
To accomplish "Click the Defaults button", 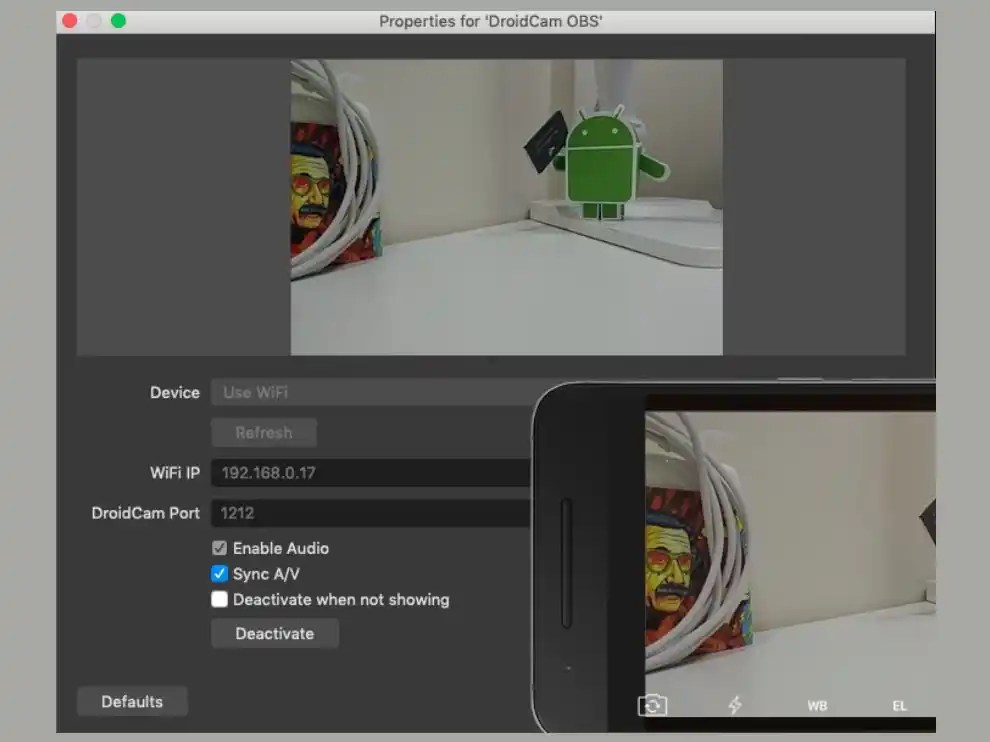I will click(x=132, y=701).
